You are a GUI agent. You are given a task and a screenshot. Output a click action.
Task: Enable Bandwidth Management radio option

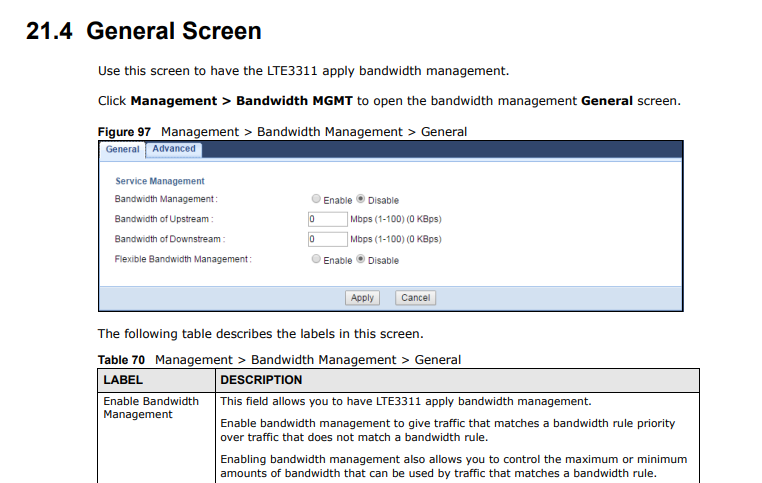[x=316, y=200]
